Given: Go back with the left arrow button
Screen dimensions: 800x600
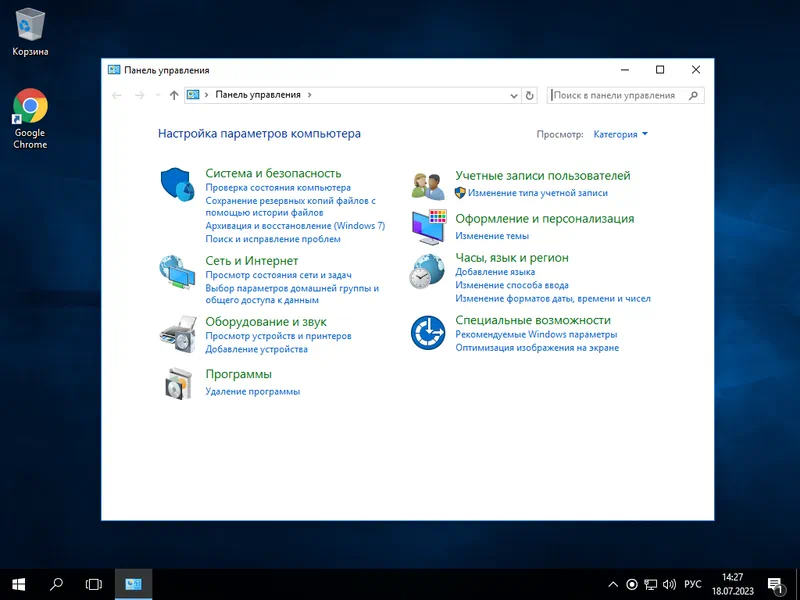Looking at the screenshot, I should (116, 95).
